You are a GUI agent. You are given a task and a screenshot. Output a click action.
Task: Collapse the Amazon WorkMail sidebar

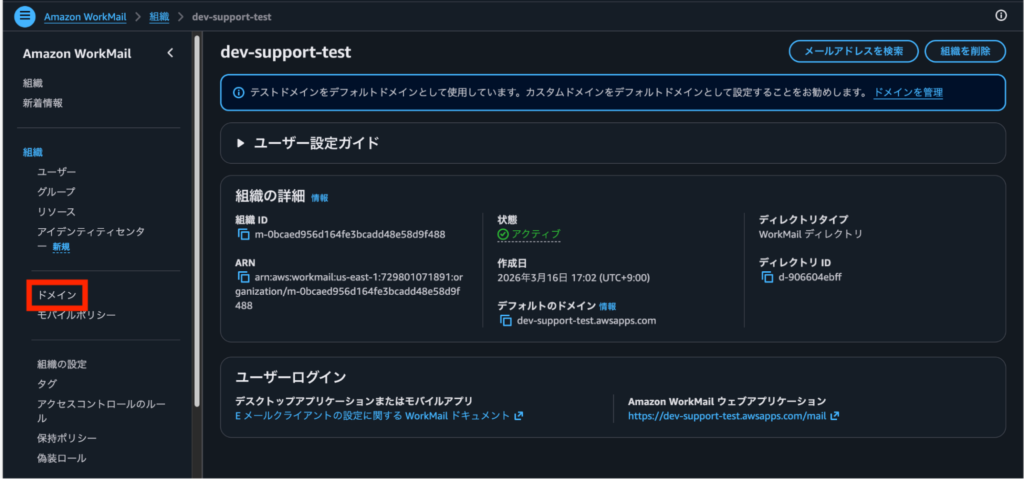pos(170,53)
